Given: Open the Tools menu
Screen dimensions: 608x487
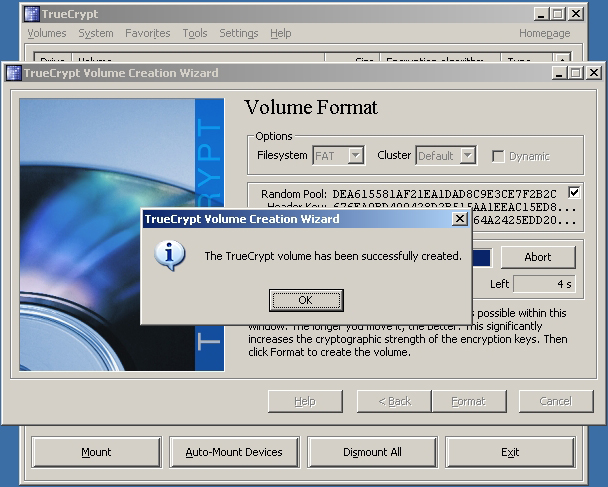Looking at the screenshot, I should point(195,33).
